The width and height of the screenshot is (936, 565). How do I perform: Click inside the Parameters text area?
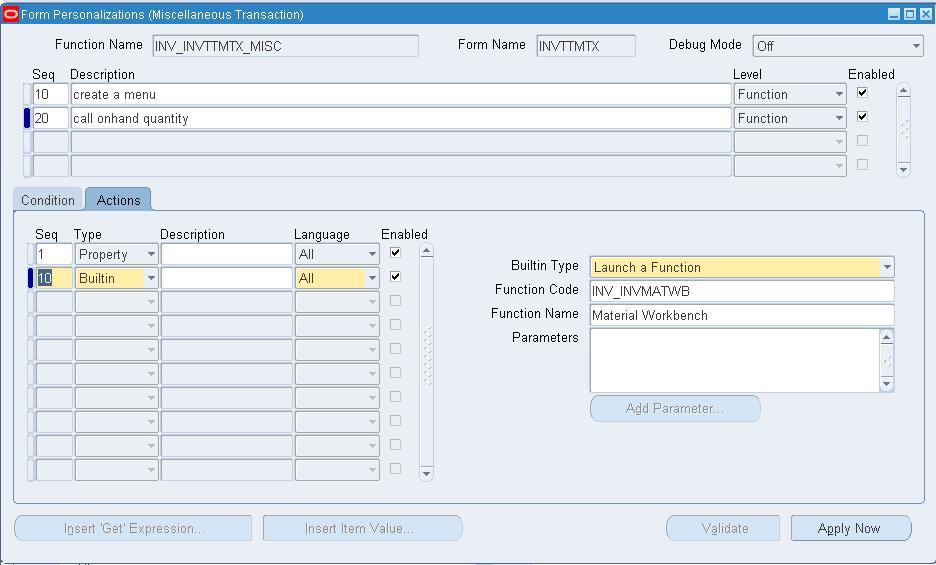[x=735, y=360]
